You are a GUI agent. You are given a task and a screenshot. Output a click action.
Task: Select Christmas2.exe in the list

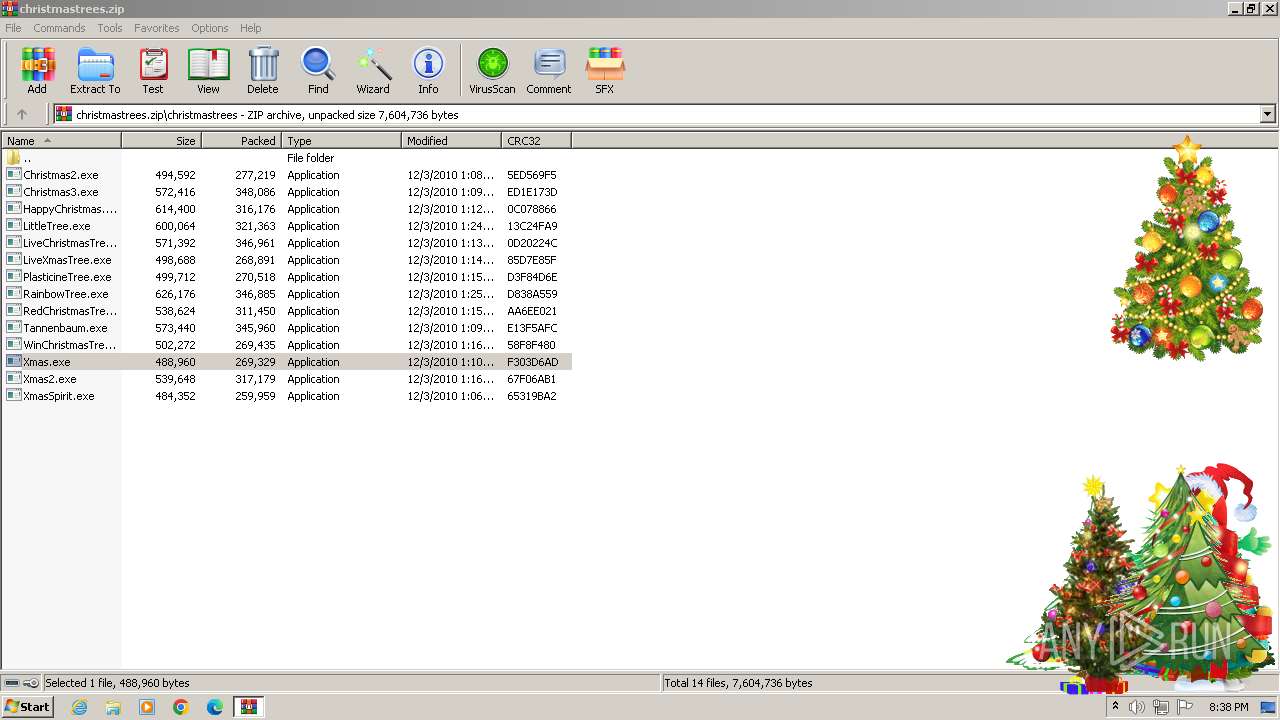[x=286, y=175]
